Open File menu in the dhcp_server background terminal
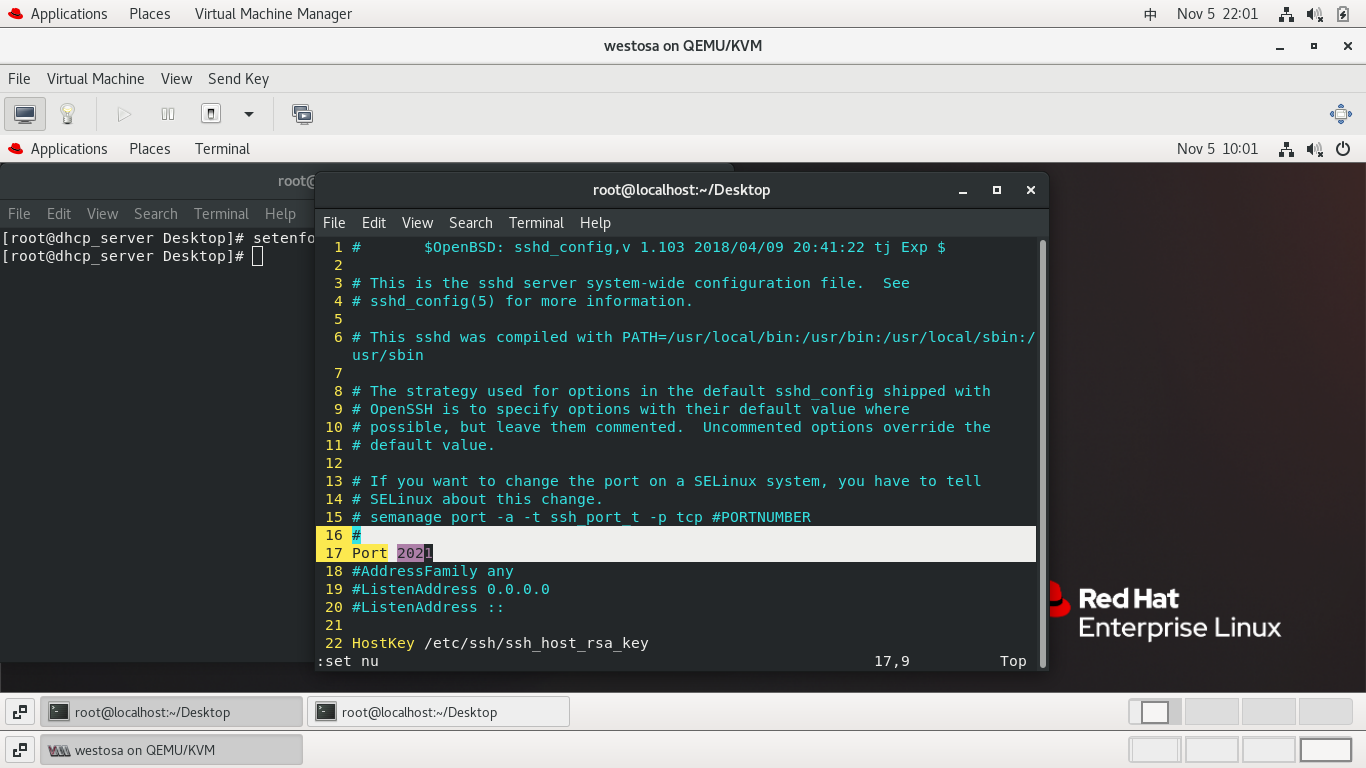 [x=19, y=214]
